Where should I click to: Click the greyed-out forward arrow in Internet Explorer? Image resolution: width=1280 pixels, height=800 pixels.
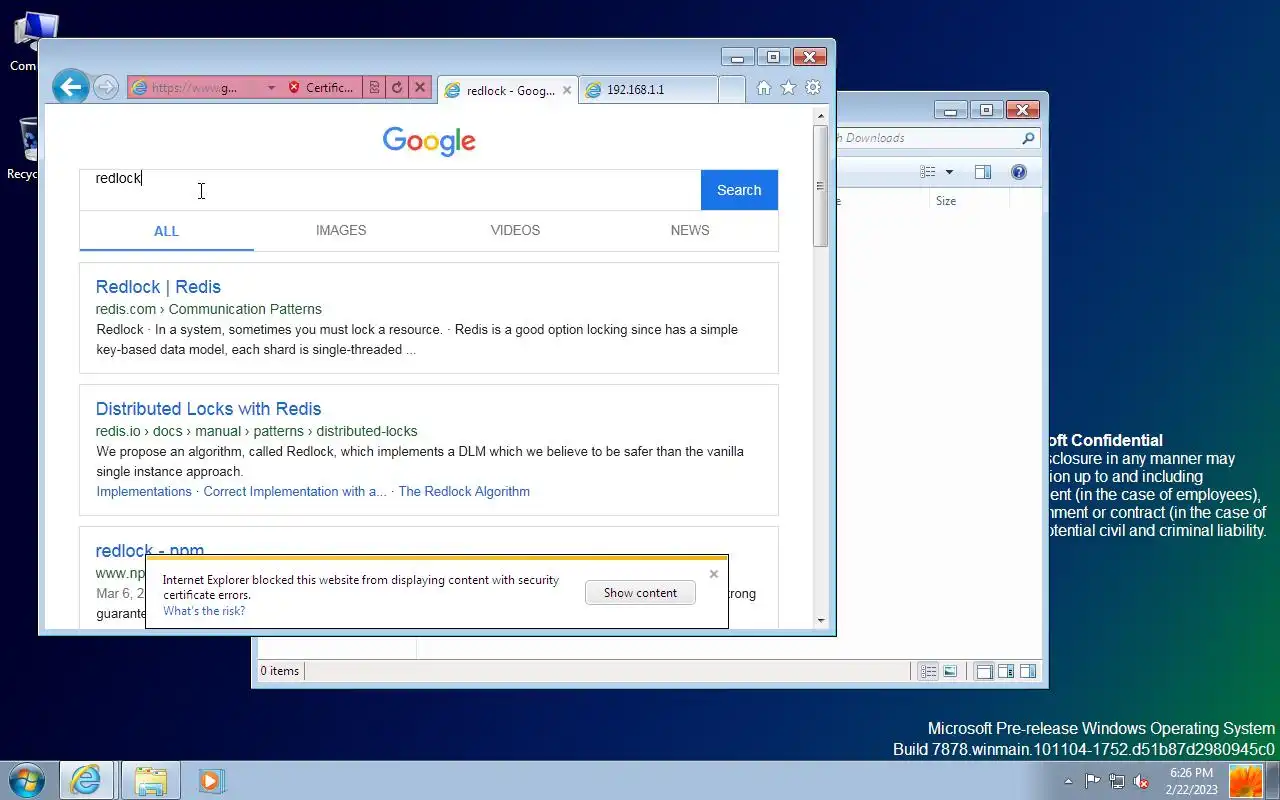pyautogui.click(x=106, y=88)
